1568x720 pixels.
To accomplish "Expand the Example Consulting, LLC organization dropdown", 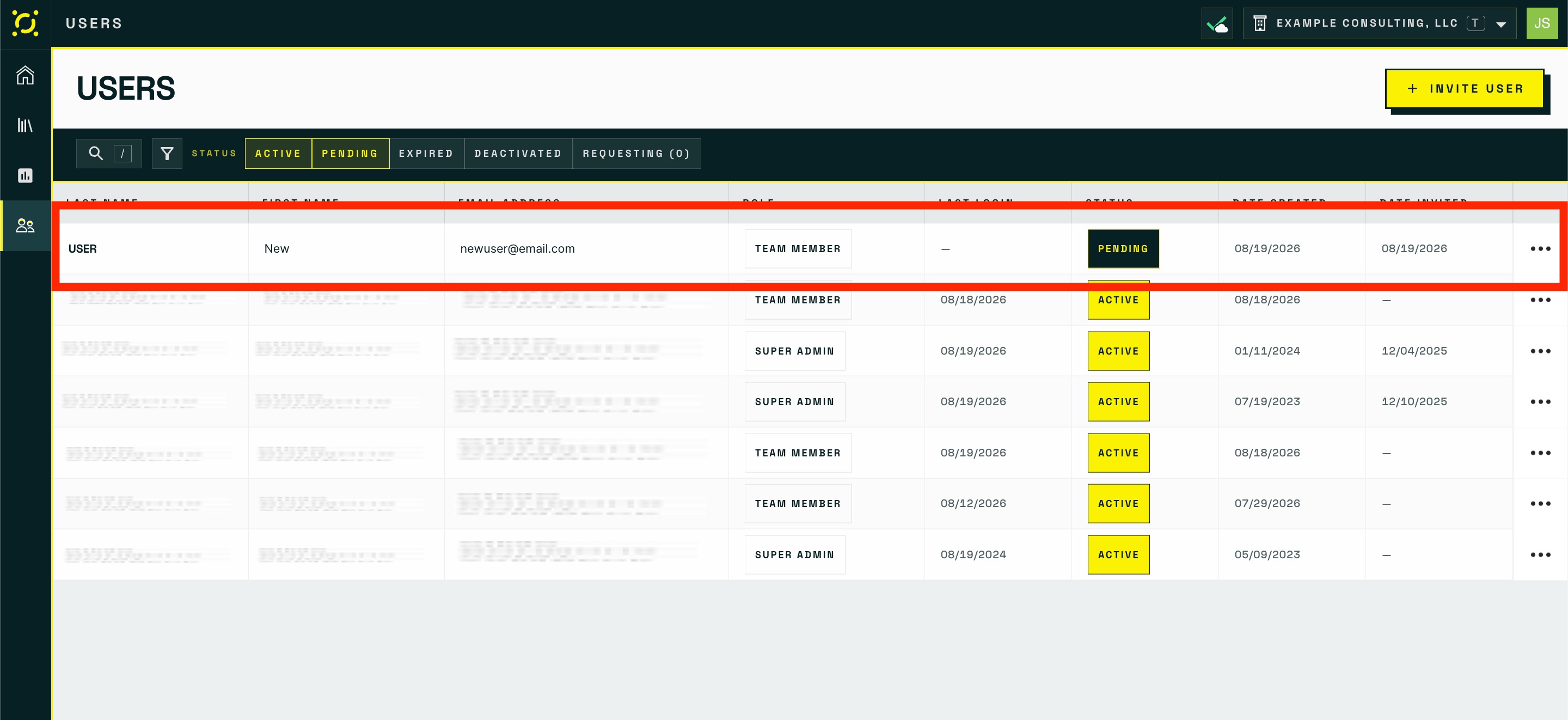I will (x=1379, y=24).
